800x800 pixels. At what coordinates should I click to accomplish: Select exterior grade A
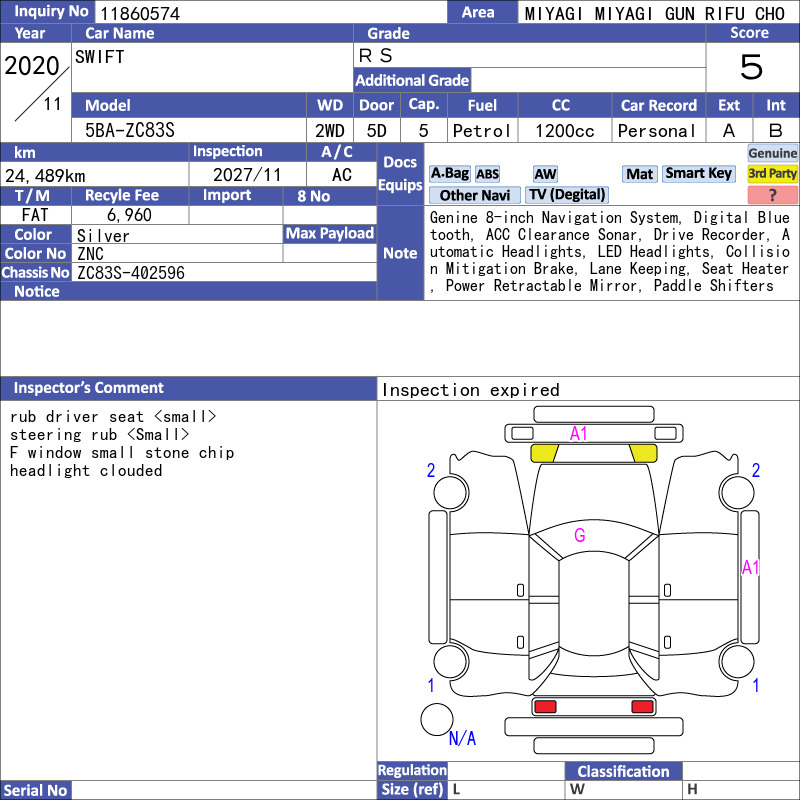click(x=729, y=131)
